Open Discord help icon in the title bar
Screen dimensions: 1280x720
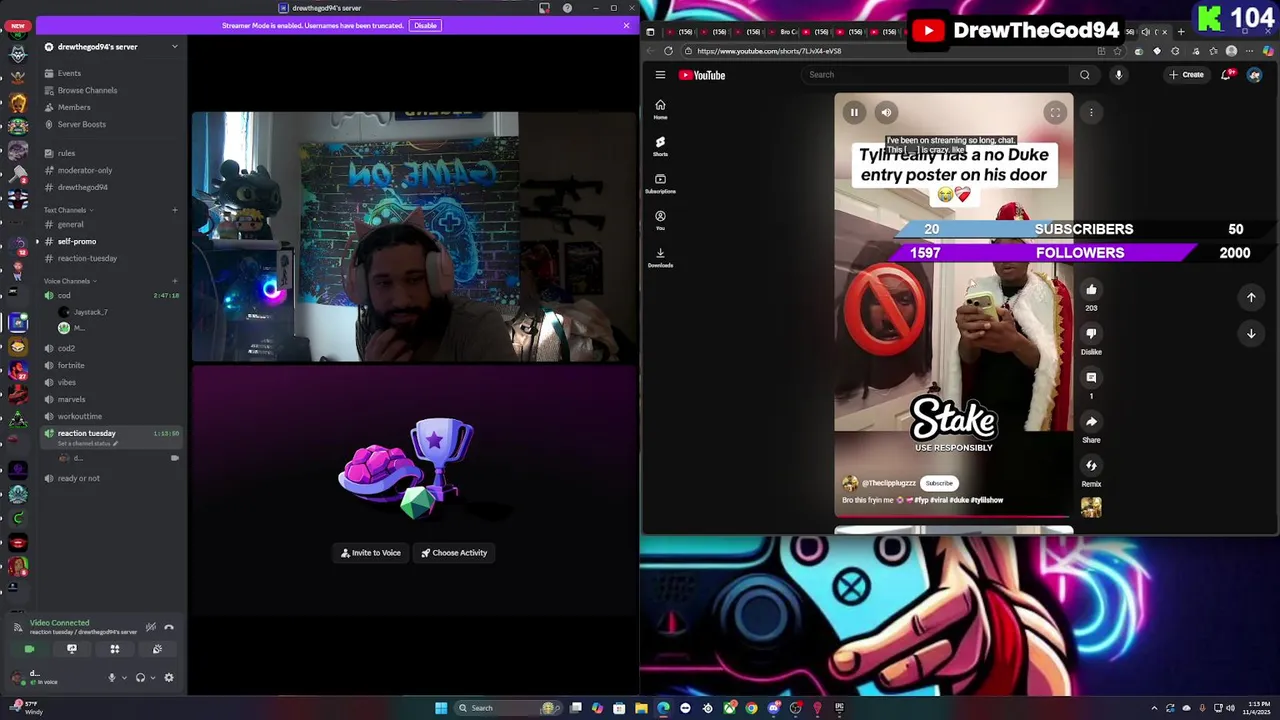point(567,8)
